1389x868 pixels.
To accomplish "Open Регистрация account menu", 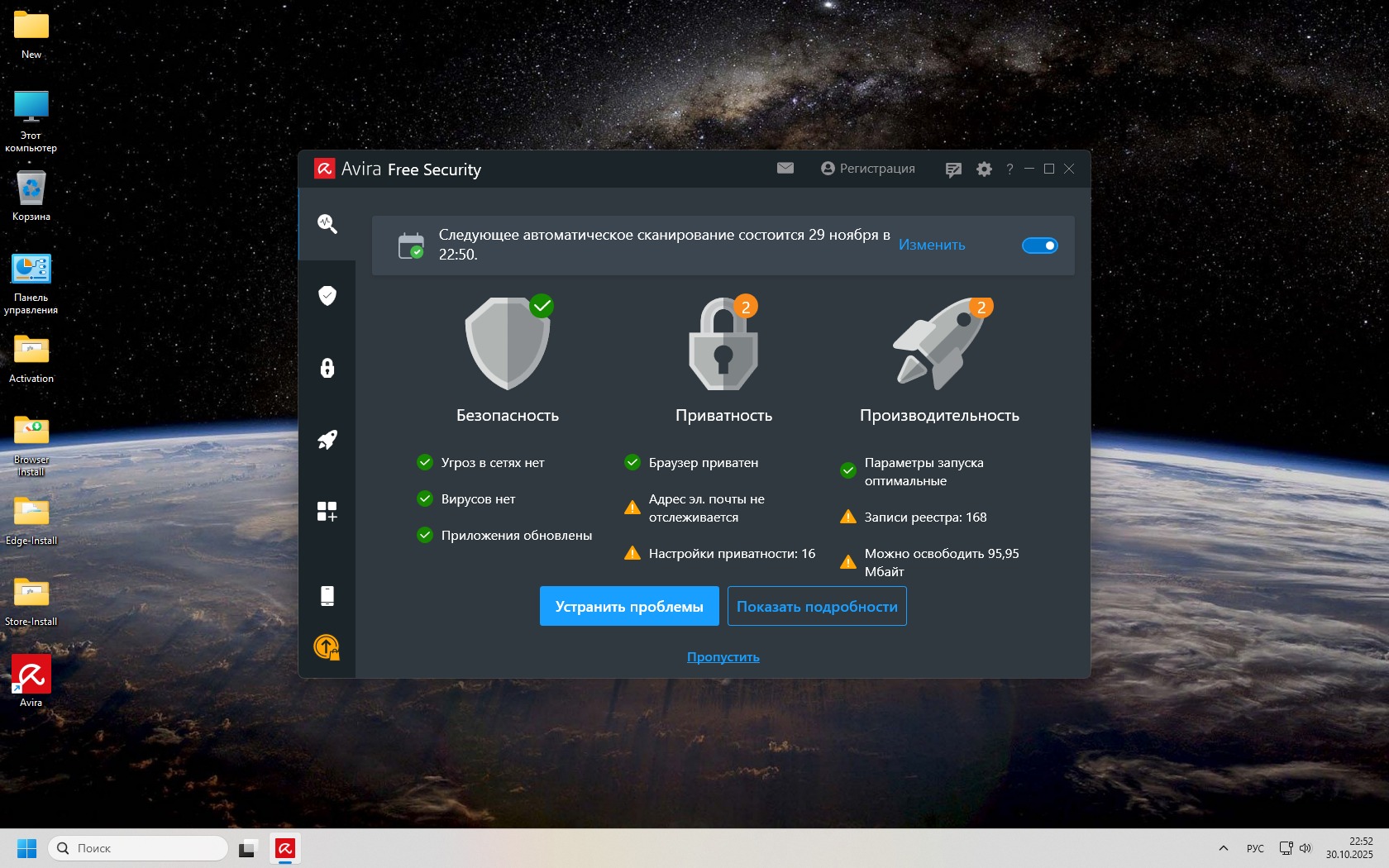I will 868,169.
